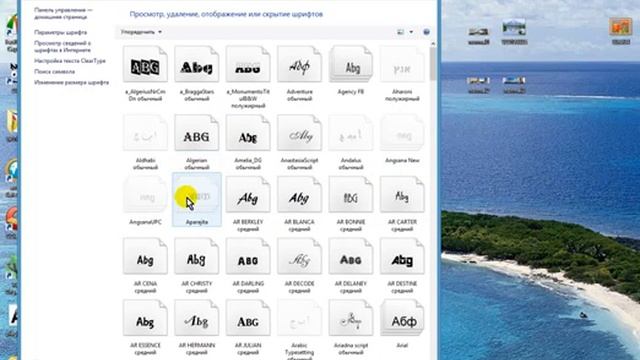Click the font list vertical scrollbar thumb

coord(433,63)
